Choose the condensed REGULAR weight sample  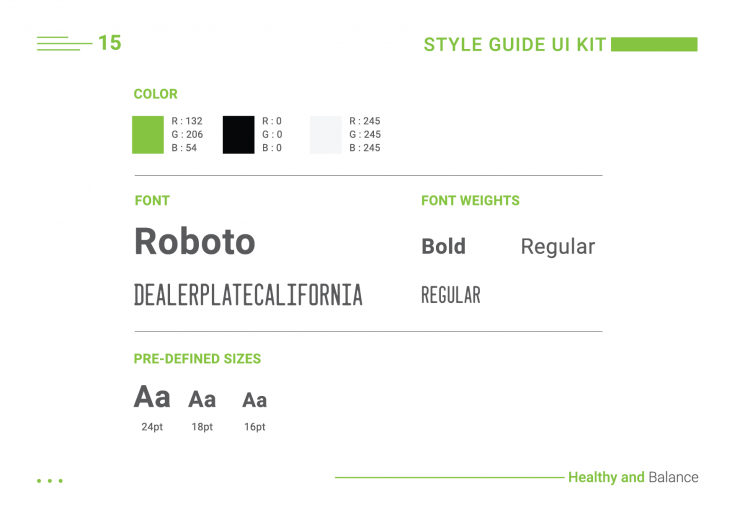[x=451, y=295]
